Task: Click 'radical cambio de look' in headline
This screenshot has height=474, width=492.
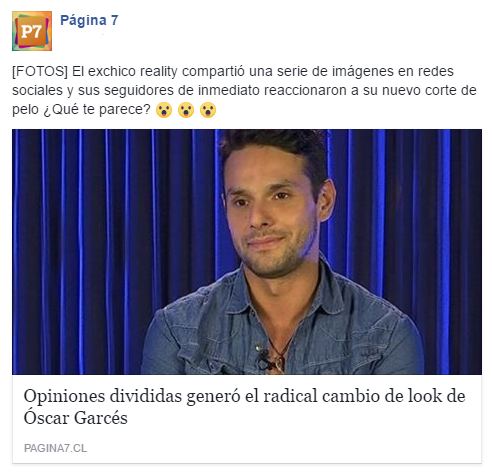Action: pyautogui.click(x=356, y=396)
